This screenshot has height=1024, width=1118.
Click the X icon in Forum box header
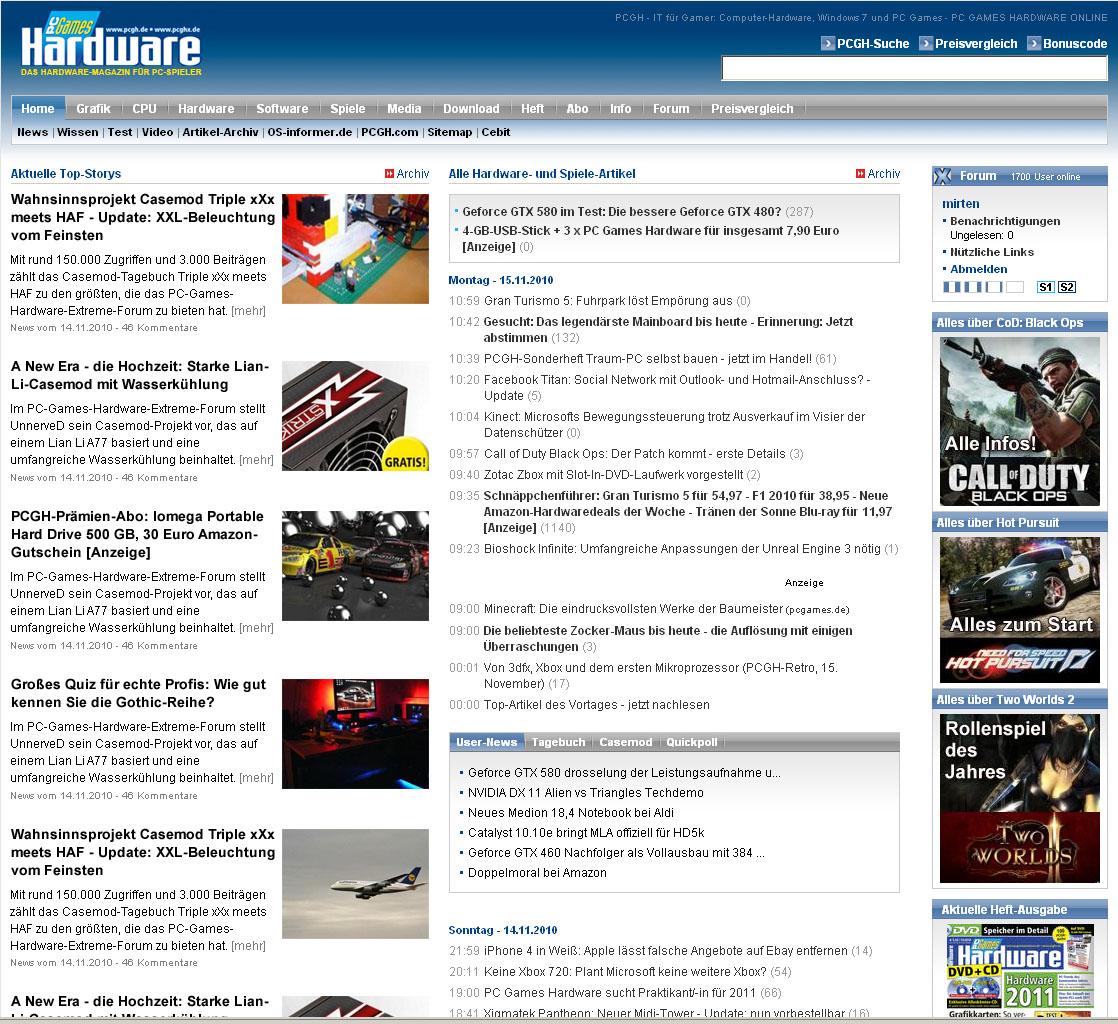pyautogui.click(x=943, y=176)
